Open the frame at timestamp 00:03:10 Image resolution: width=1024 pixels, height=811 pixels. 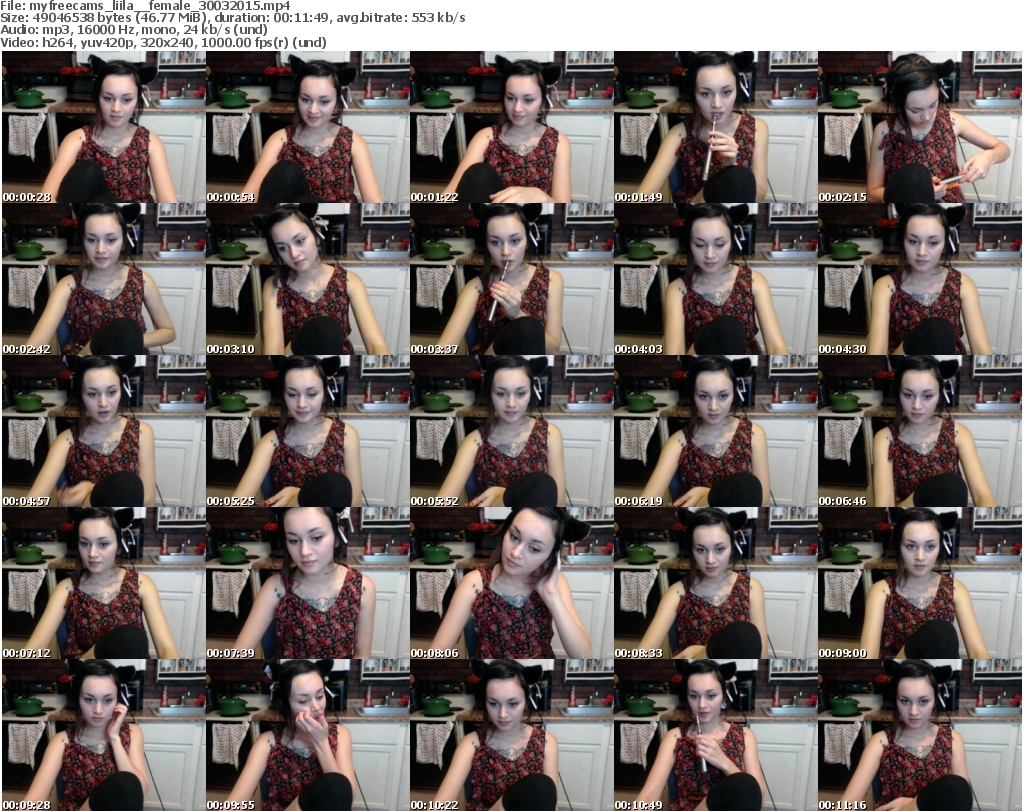point(308,279)
